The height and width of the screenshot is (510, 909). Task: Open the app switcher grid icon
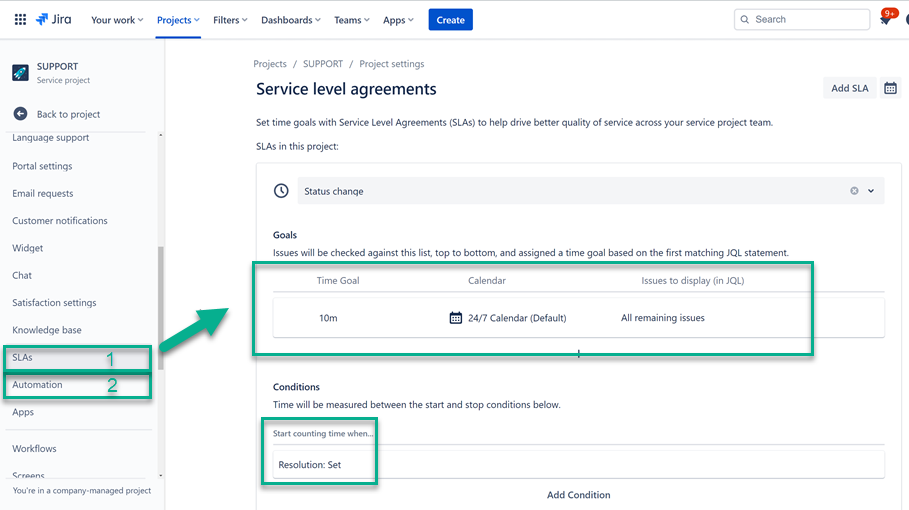(x=20, y=20)
